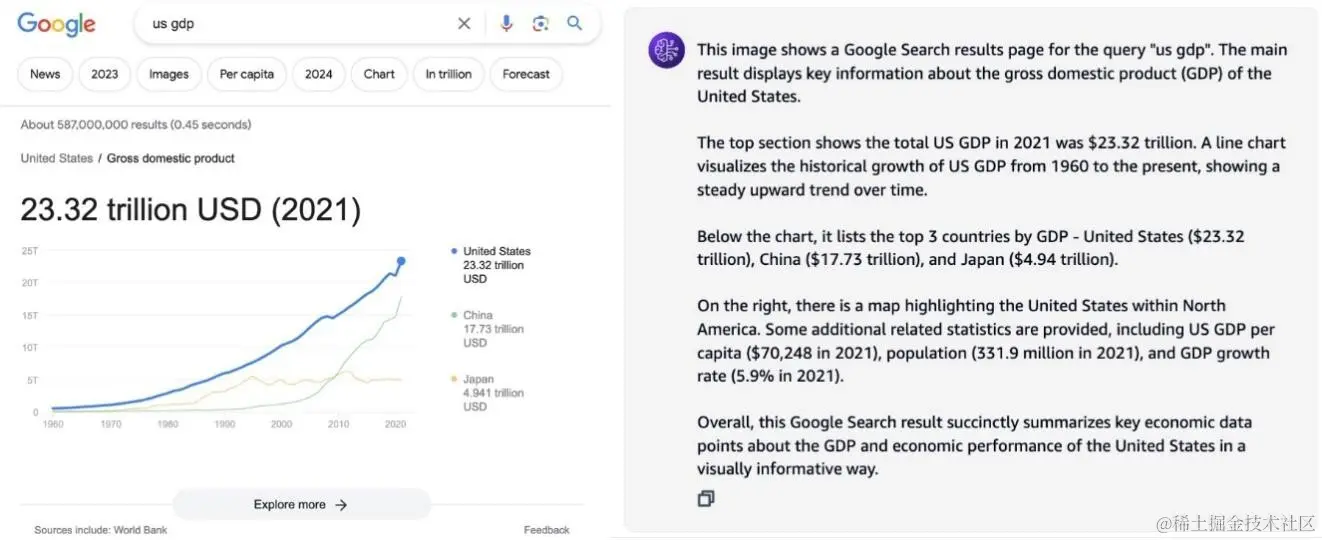
Task: Click the 25T label on the chart axis
Action: point(29,251)
